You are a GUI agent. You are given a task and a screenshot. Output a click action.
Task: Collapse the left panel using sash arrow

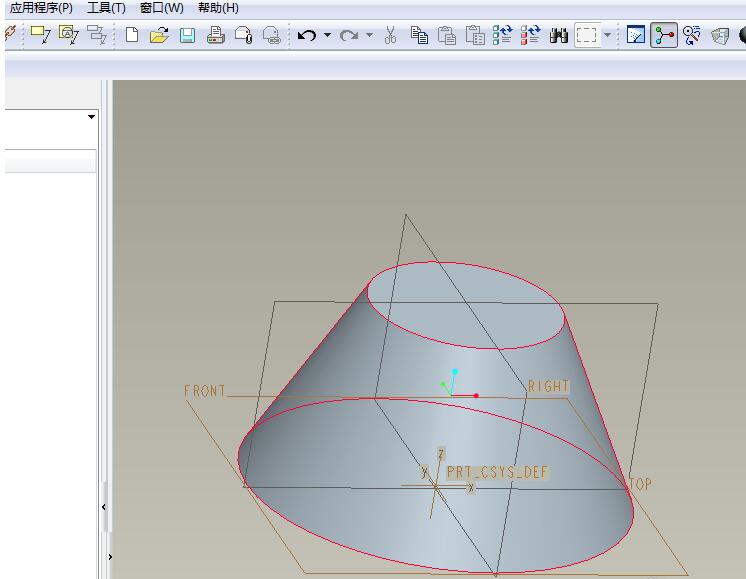(x=103, y=508)
